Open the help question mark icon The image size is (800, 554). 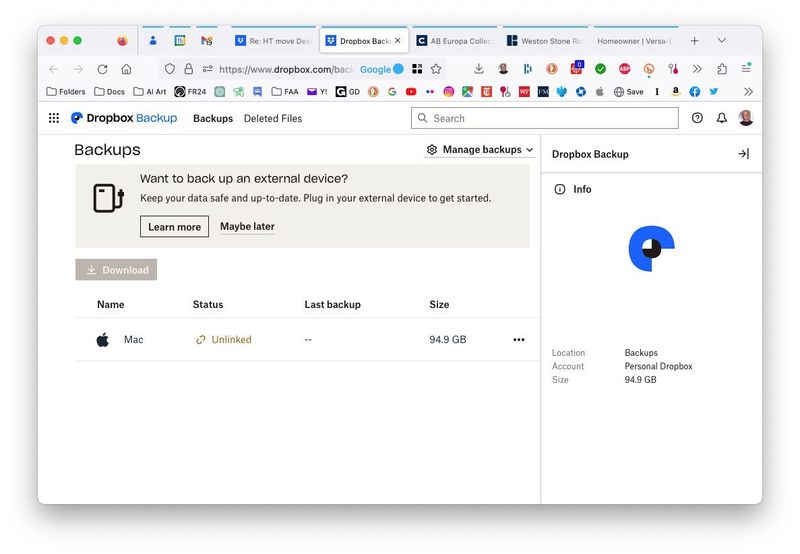(x=697, y=118)
